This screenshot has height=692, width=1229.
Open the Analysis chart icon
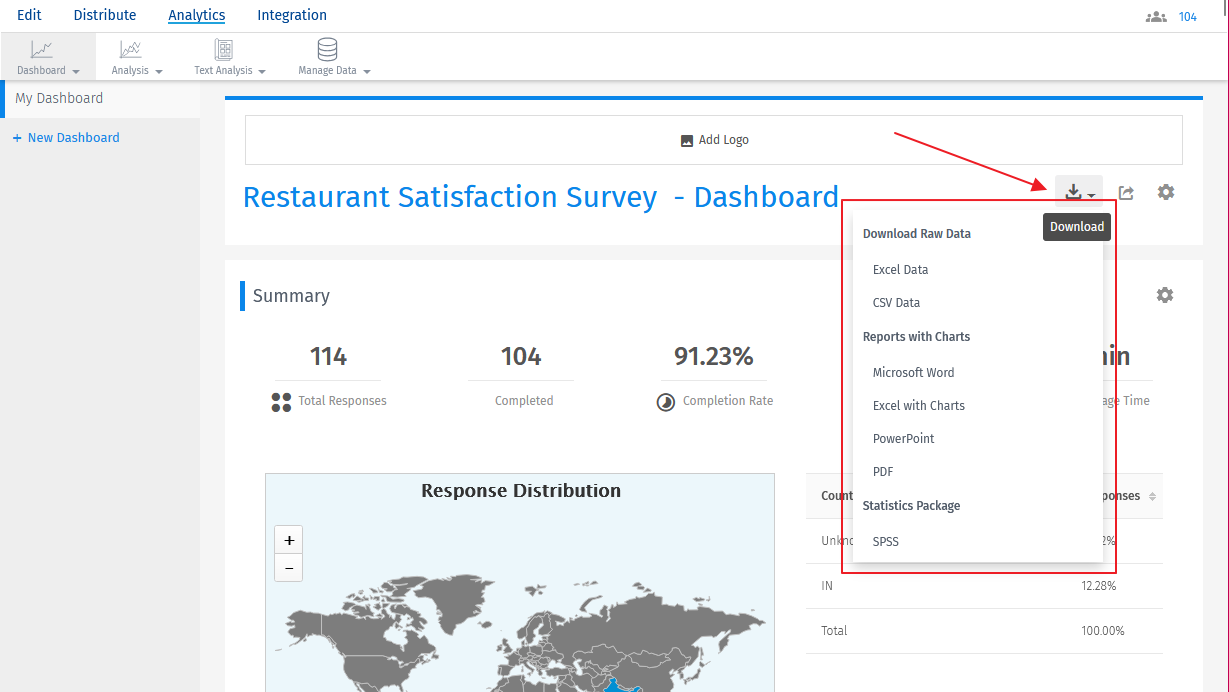point(130,49)
